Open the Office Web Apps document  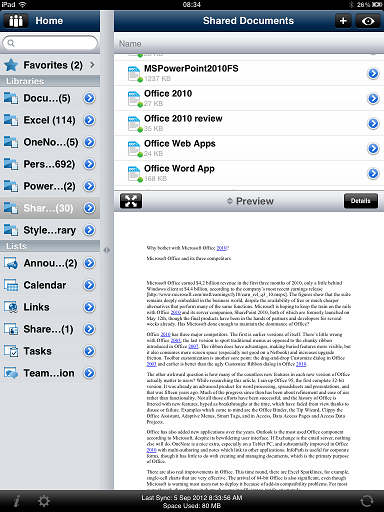[249, 148]
